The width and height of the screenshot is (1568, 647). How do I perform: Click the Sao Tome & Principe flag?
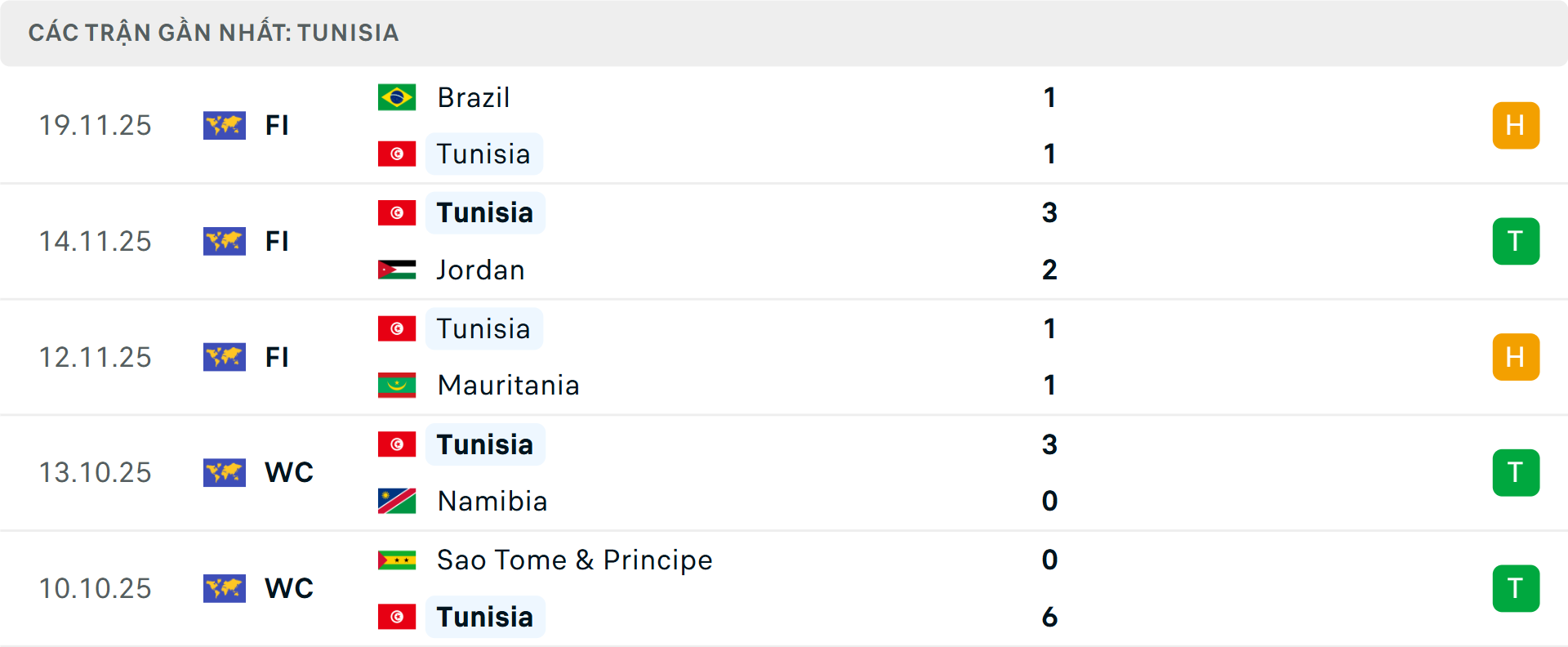tap(397, 560)
